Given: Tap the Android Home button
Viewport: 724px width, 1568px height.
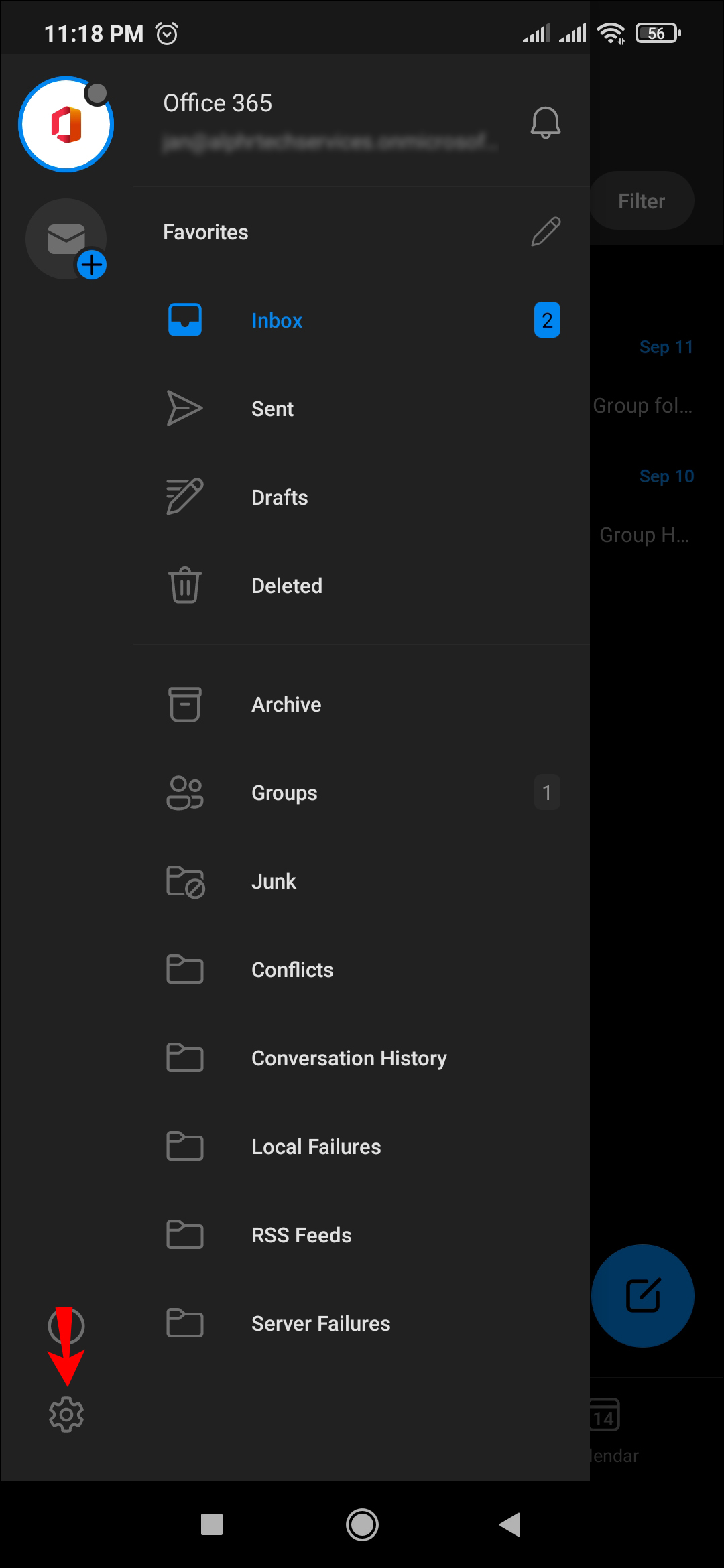Looking at the screenshot, I should (362, 1524).
